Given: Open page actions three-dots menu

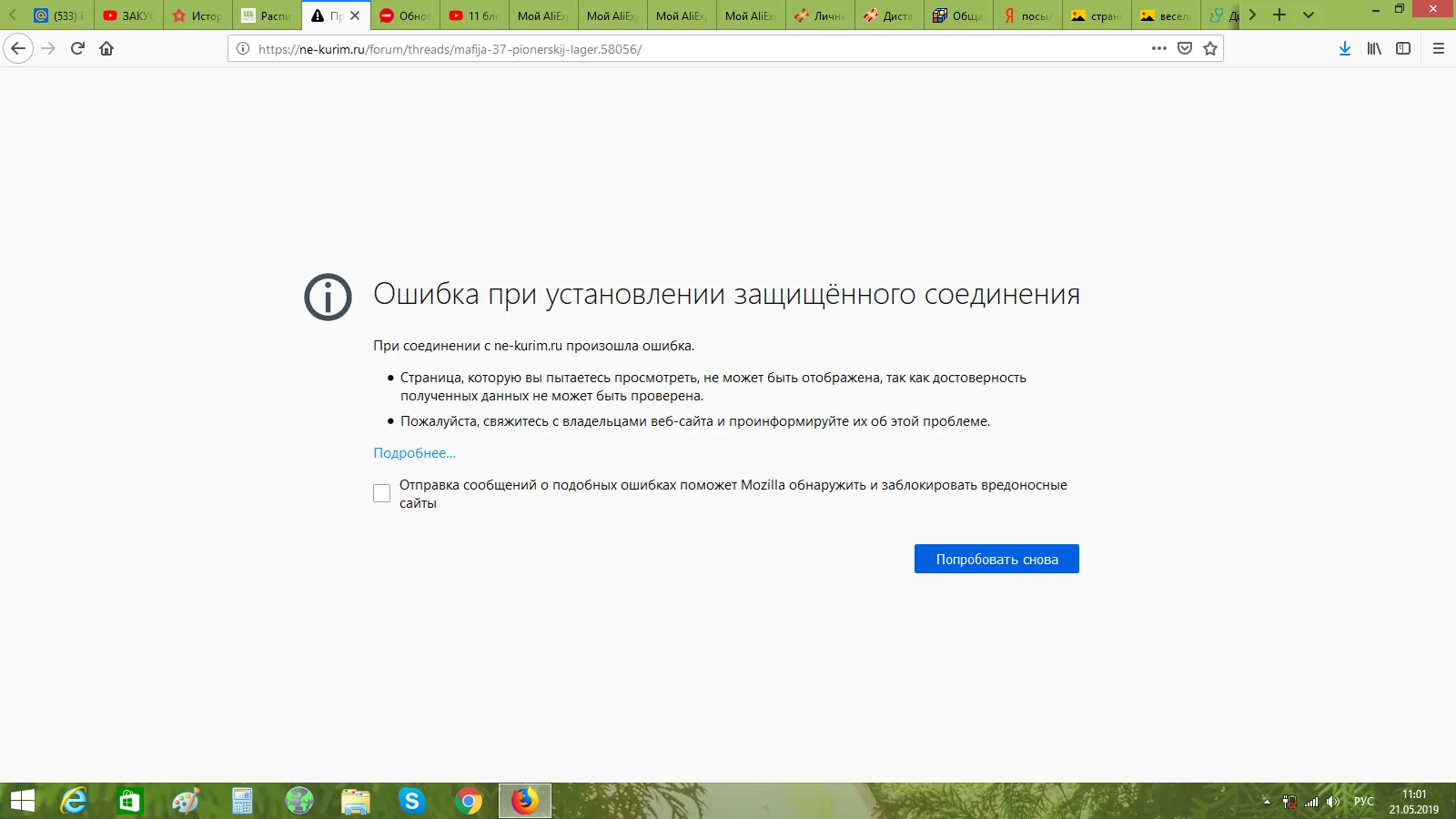Looking at the screenshot, I should point(1158,48).
